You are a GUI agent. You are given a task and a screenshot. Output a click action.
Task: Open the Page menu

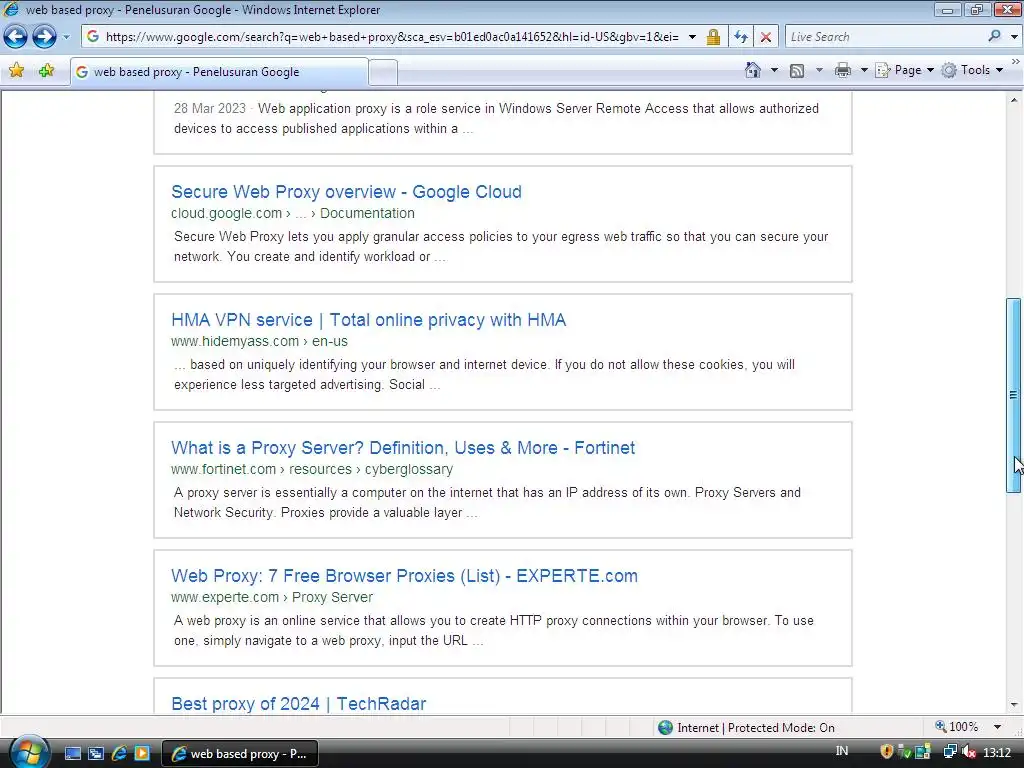point(904,70)
